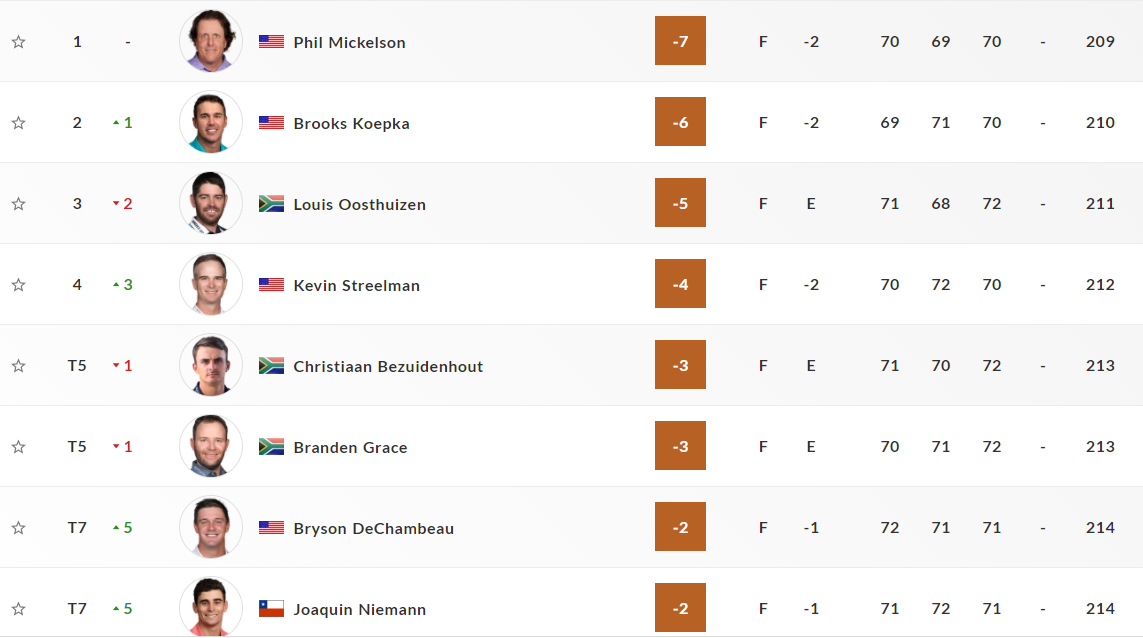Star Louis Oosthuizen as a favorite

(x=18, y=204)
